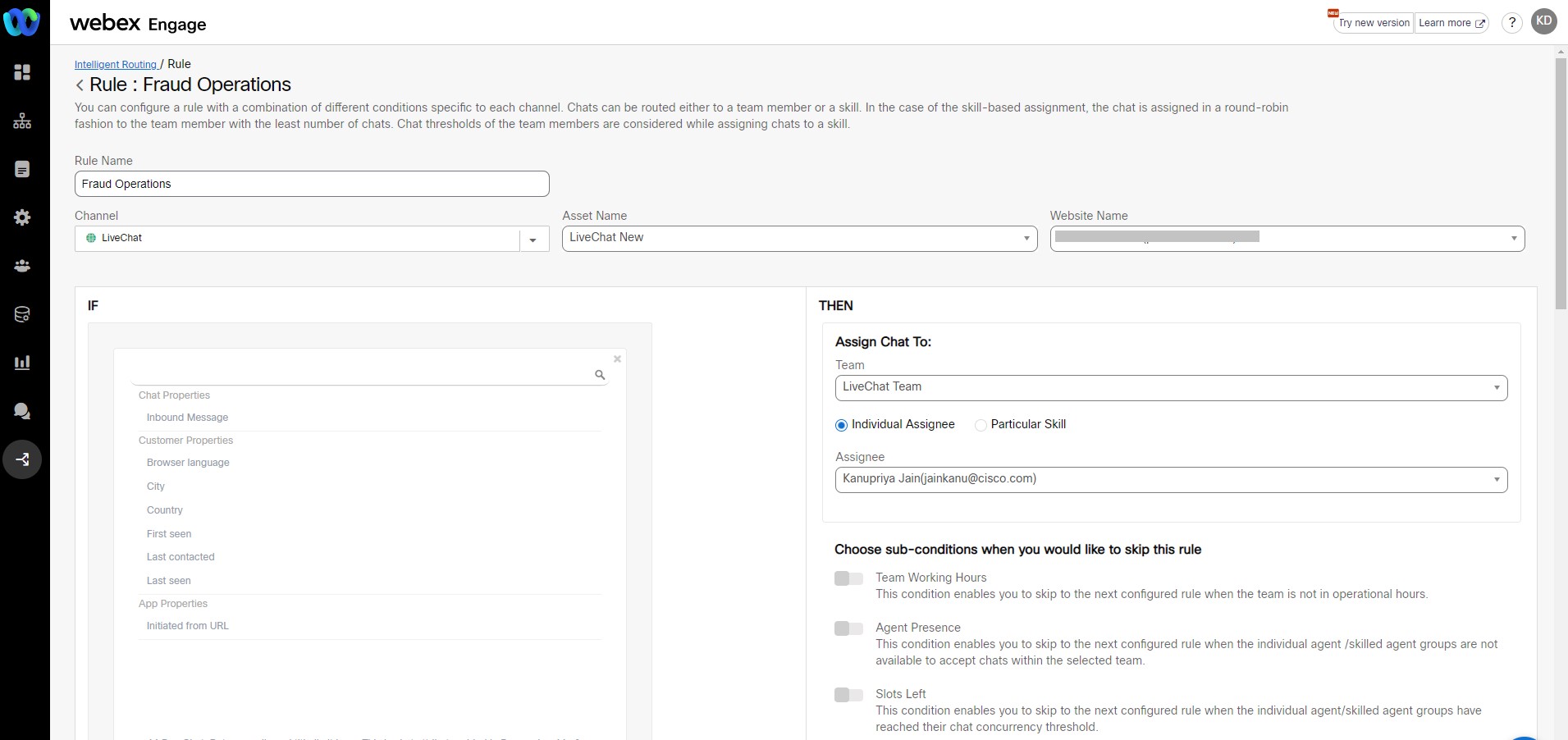1568x740 pixels.
Task: Open the bar chart reports icon
Action: click(x=22, y=363)
